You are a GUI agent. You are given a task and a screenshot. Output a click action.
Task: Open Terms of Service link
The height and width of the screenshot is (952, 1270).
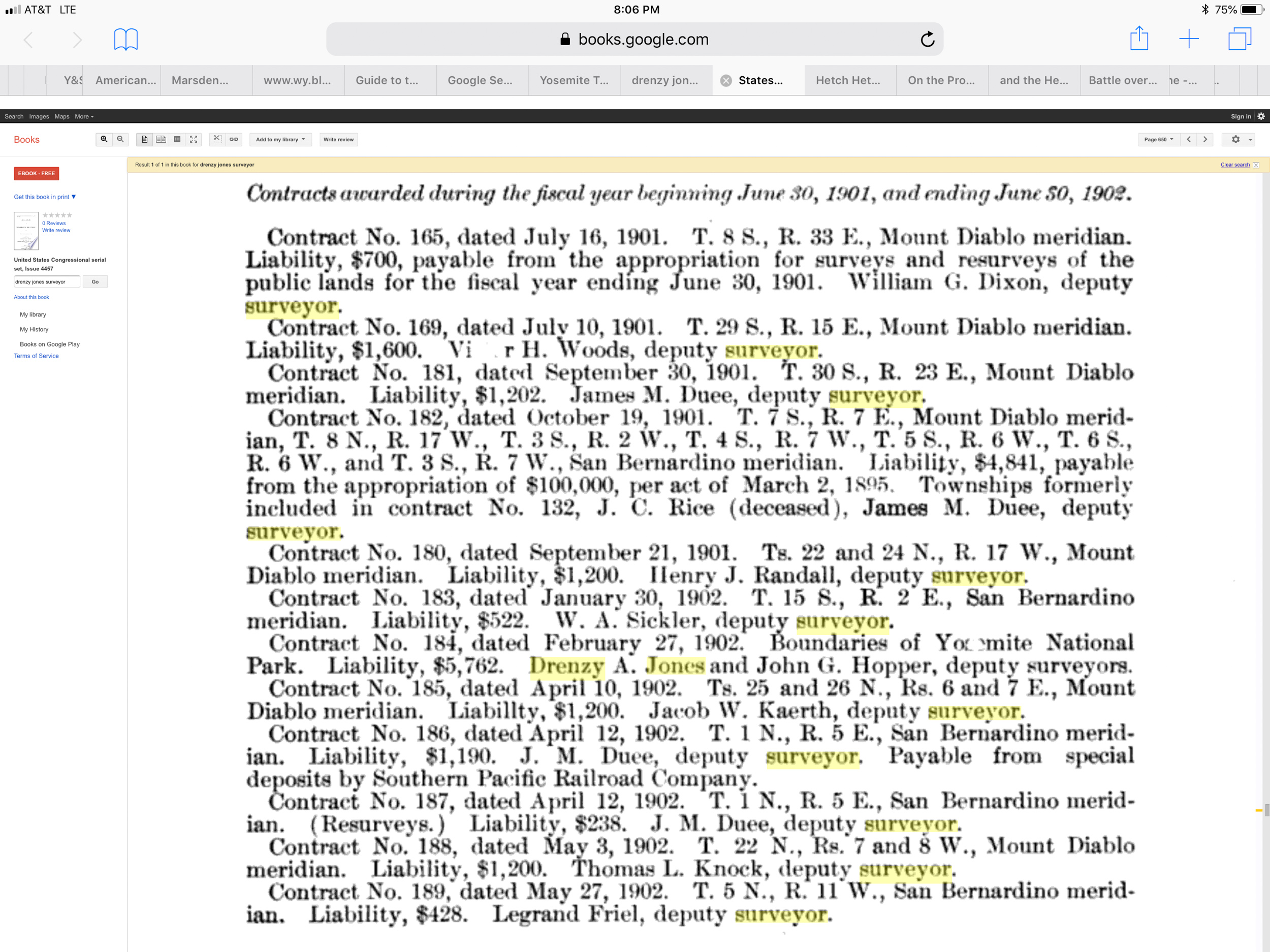tap(36, 356)
